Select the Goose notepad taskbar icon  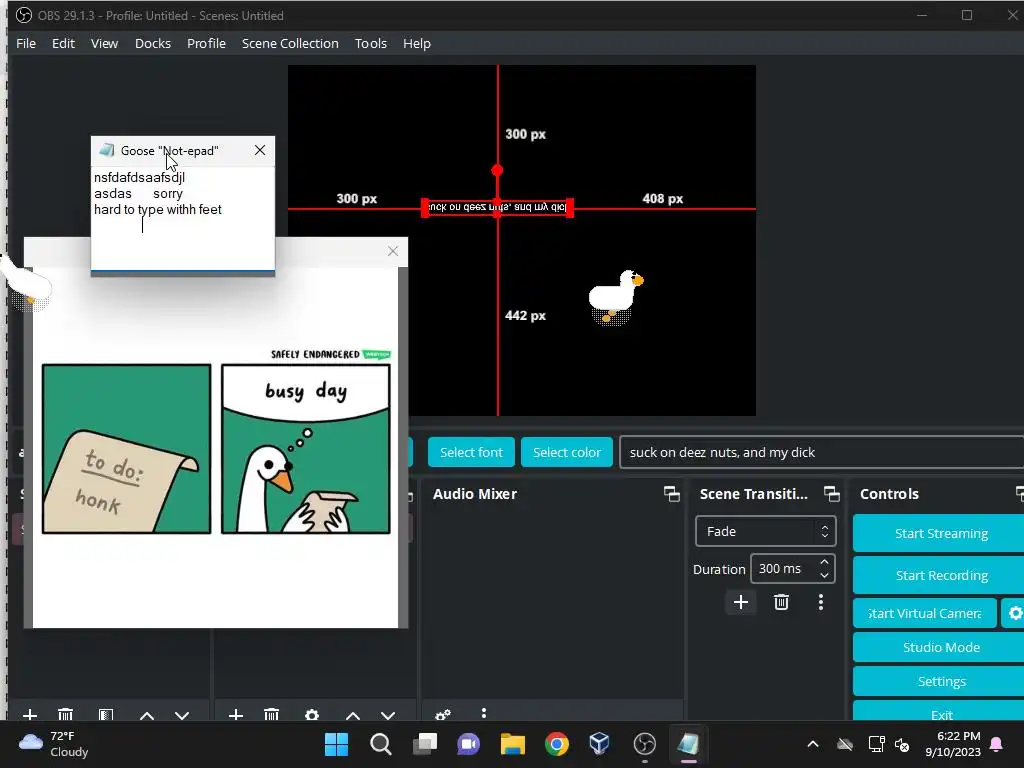pyautogui.click(x=688, y=744)
